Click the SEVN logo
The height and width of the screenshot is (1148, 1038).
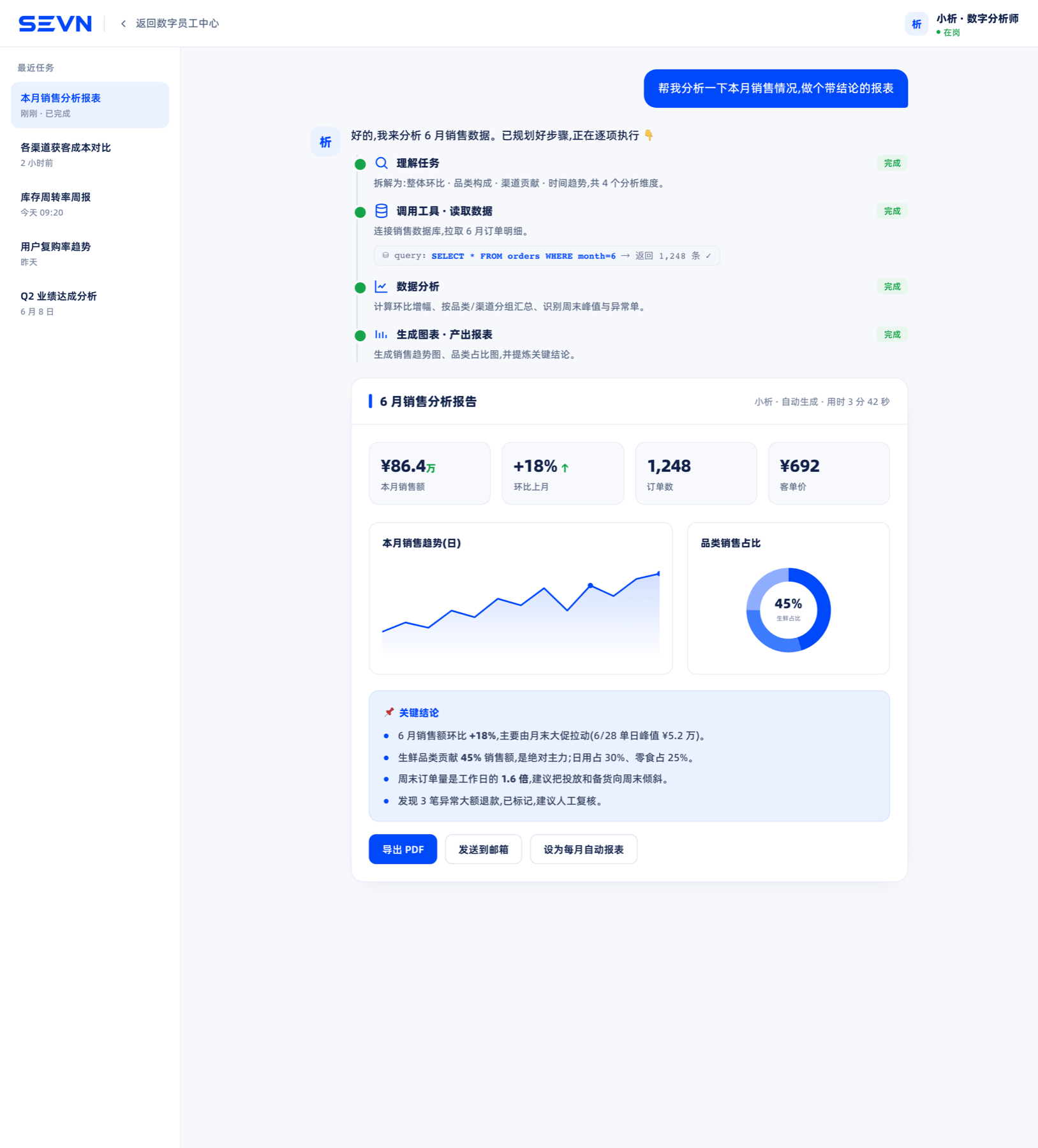(x=56, y=24)
